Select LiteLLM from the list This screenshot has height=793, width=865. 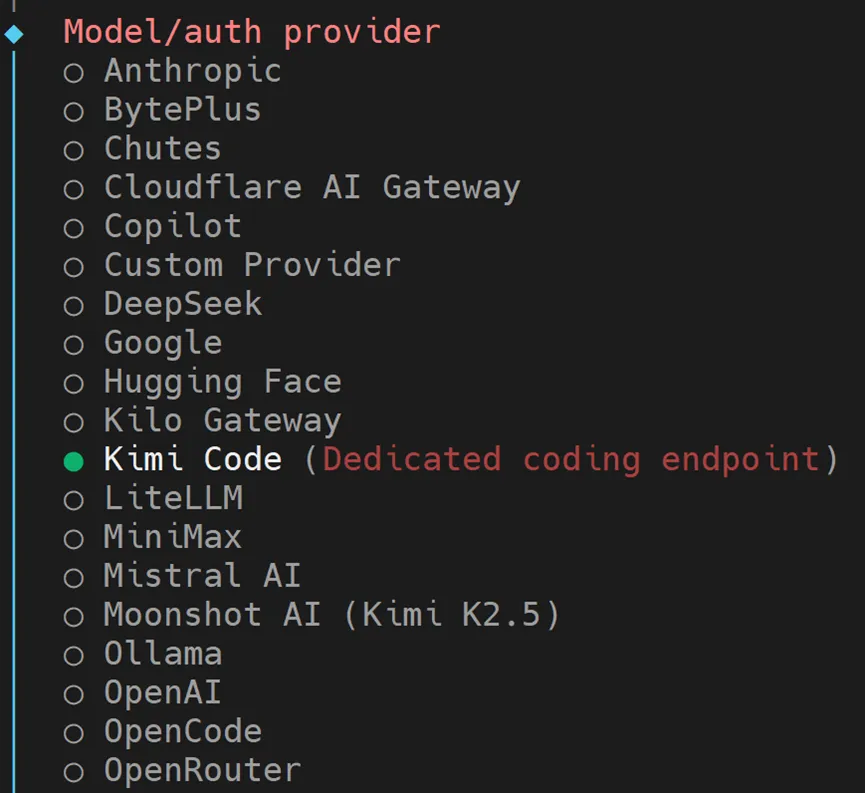[73, 499]
